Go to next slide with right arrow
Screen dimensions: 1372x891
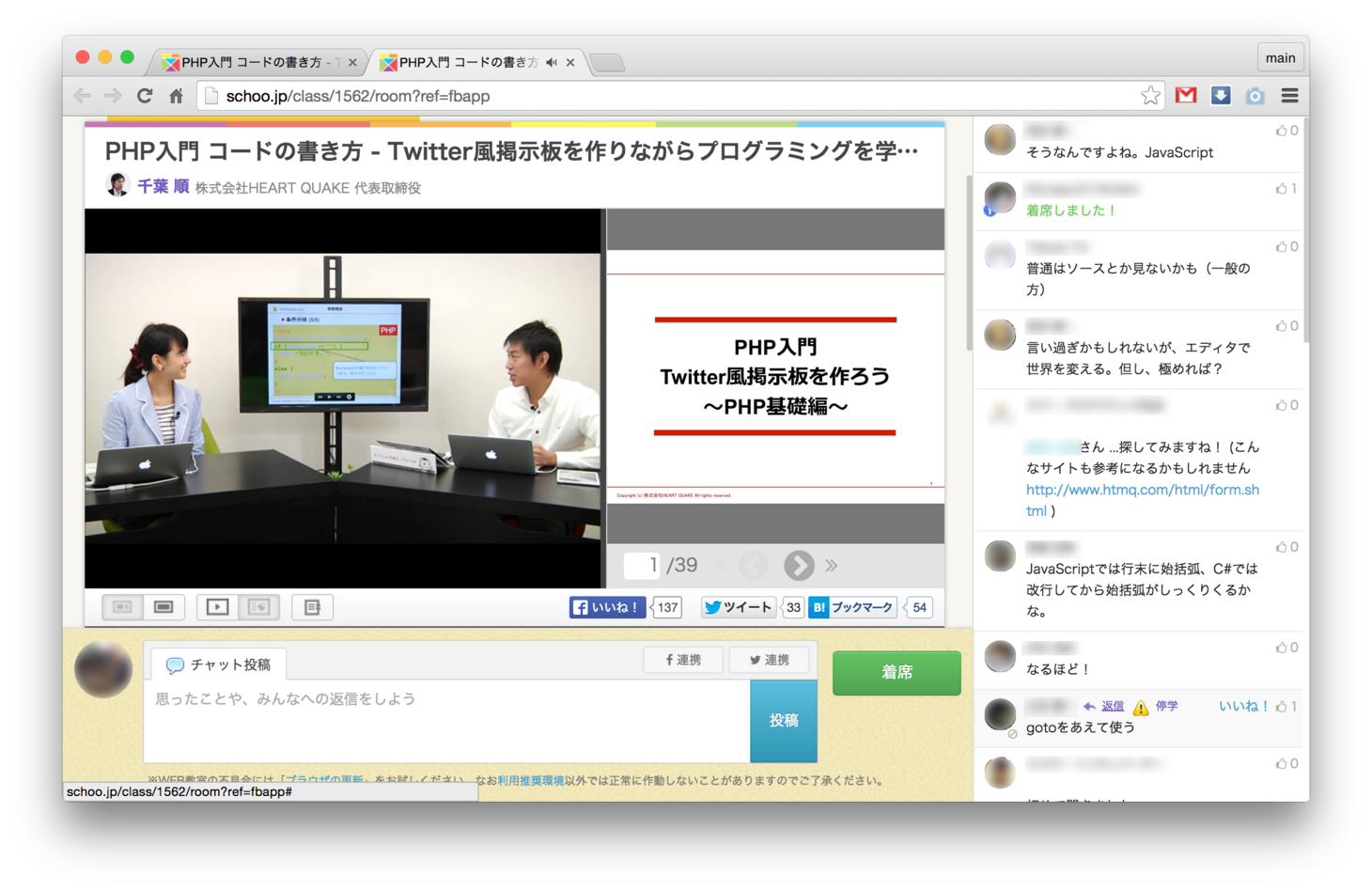point(799,565)
